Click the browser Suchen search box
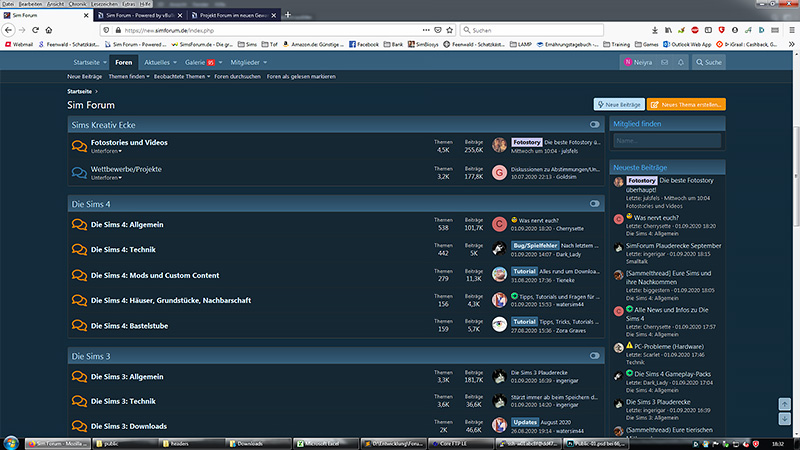800x450 pixels. pyautogui.click(x=532, y=30)
